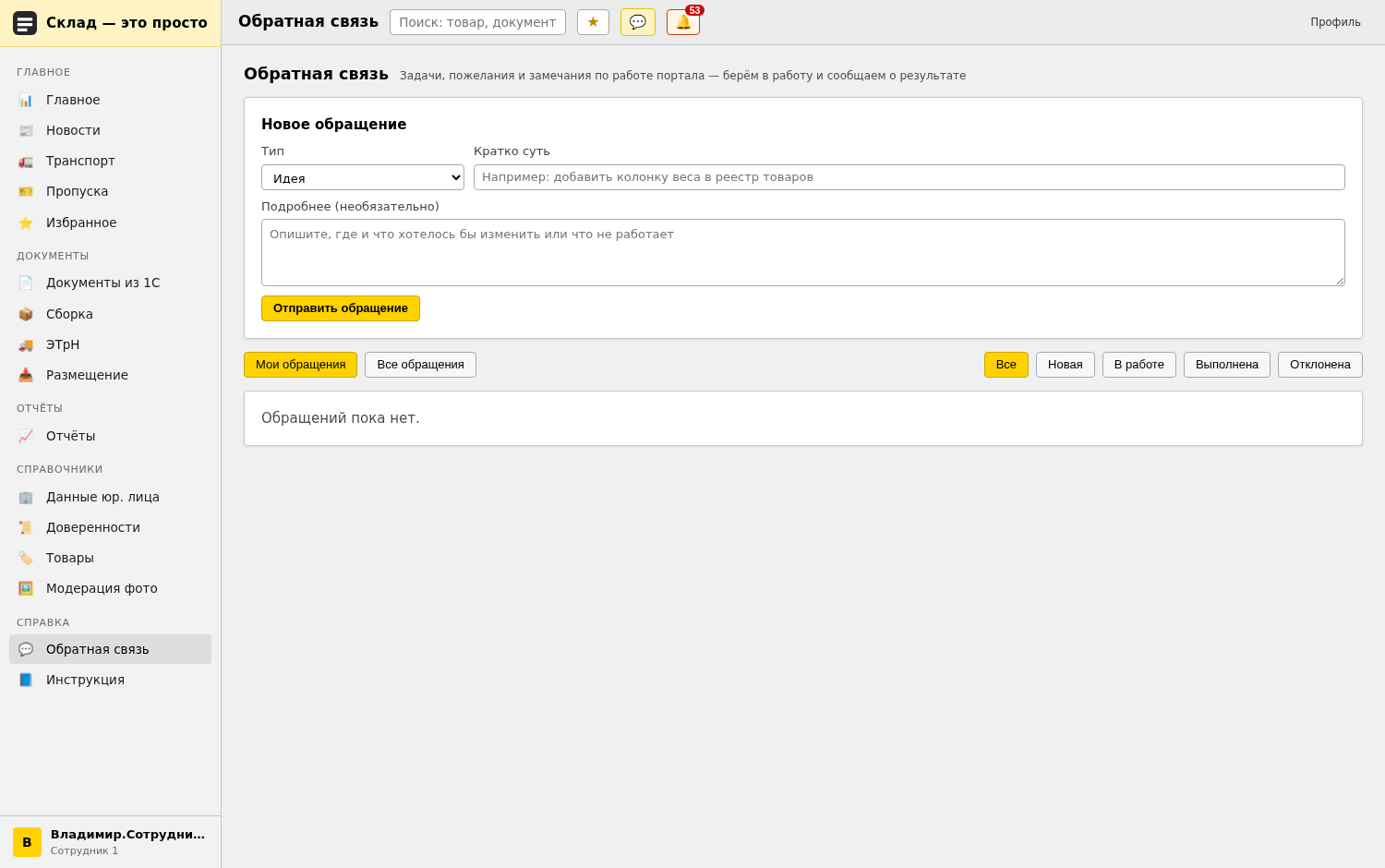Image resolution: width=1385 pixels, height=868 pixels.
Task: Click into the Подробнее description textarea
Action: tap(803, 252)
